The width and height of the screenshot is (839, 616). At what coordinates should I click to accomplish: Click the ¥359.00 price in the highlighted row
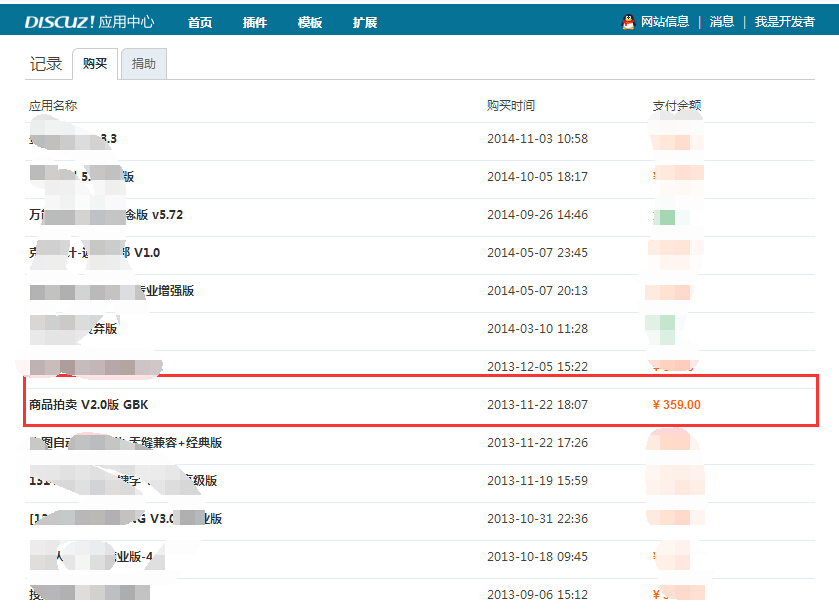point(675,404)
